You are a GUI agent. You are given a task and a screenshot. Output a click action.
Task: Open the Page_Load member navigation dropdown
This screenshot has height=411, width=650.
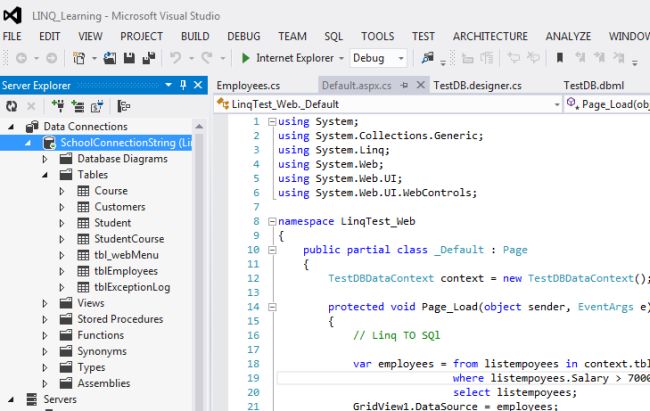(607, 104)
